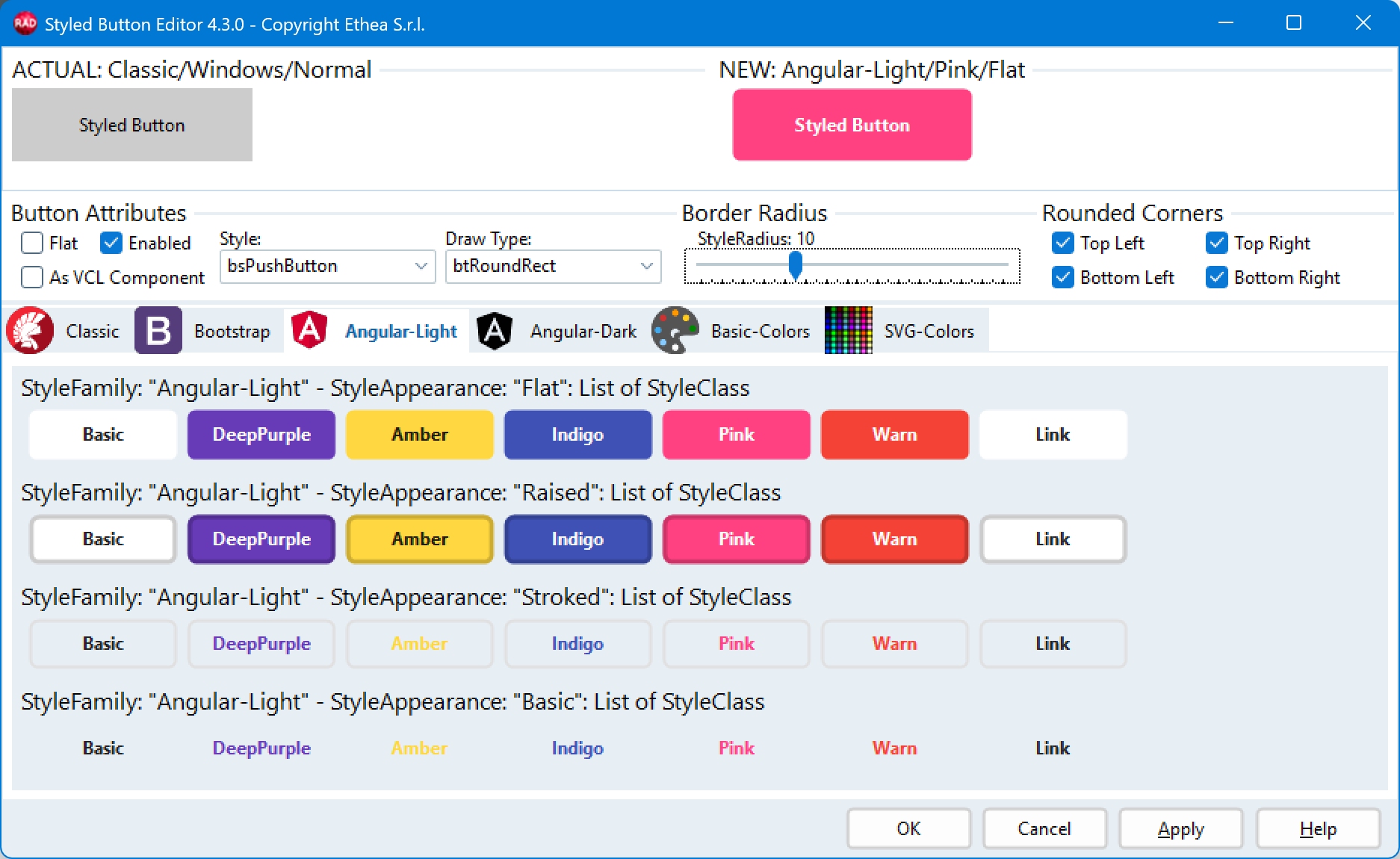Pick Stroked Pink style button
Screen dimensions: 1400x859
coord(737,644)
